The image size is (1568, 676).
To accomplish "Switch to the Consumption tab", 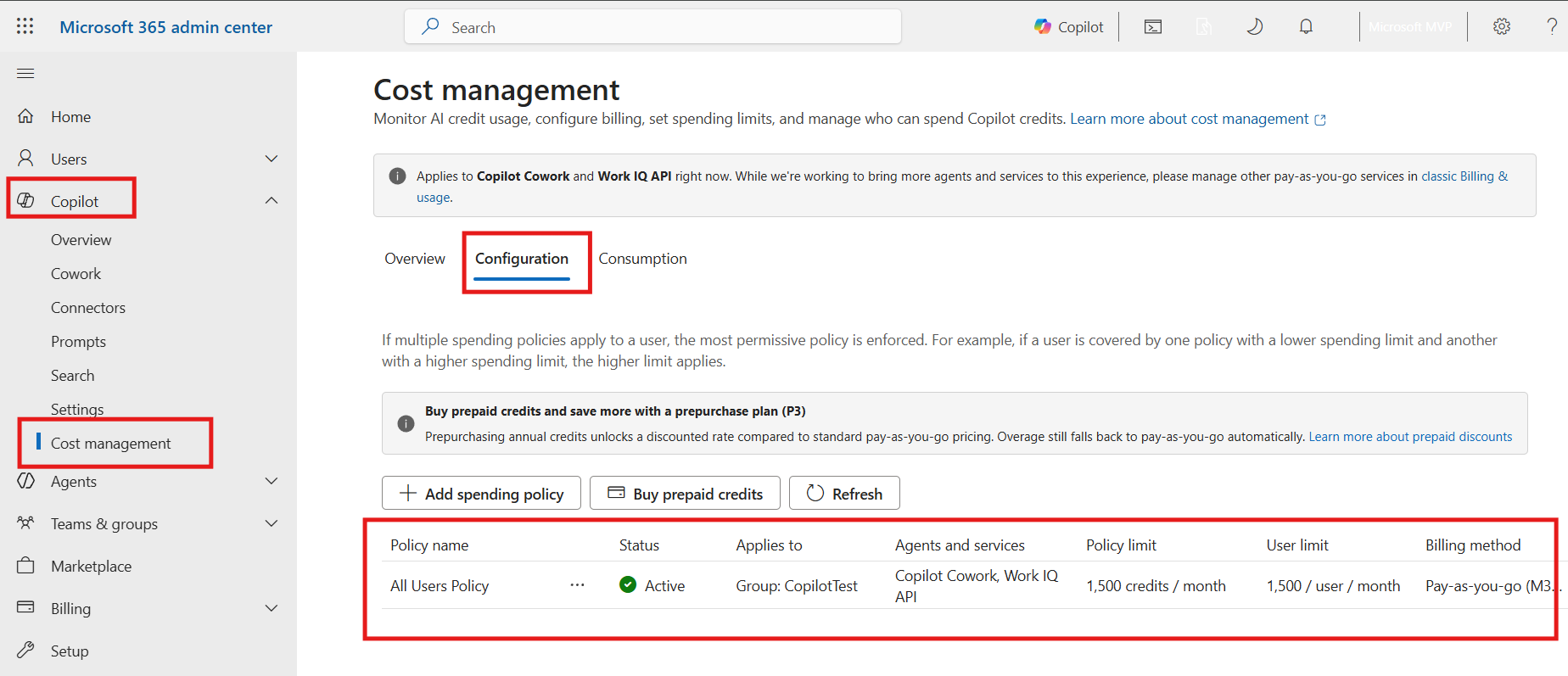I will [x=643, y=259].
